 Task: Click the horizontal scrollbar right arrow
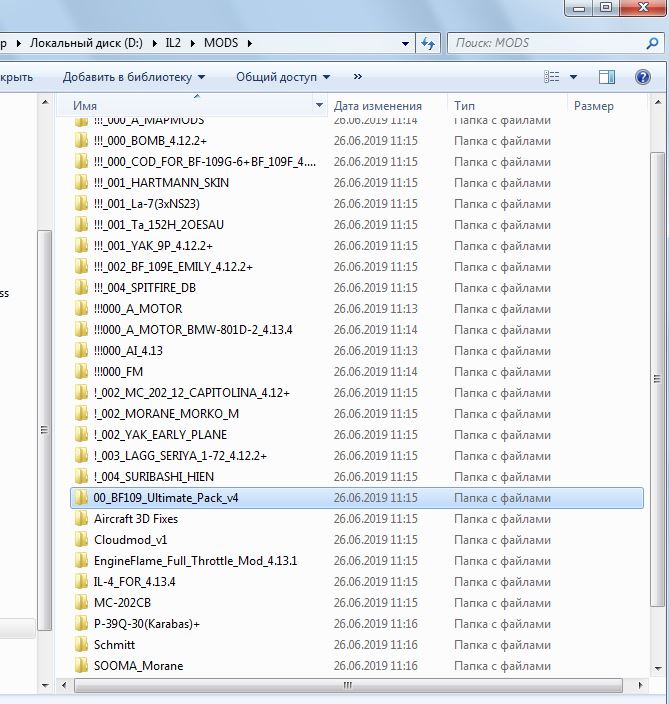tap(640, 685)
